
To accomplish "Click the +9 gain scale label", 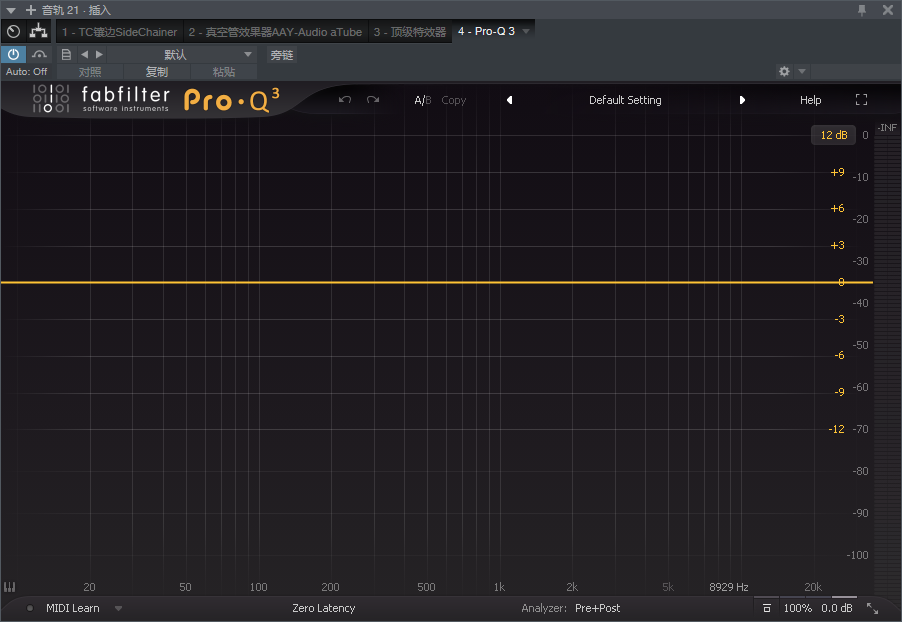I will pyautogui.click(x=837, y=172).
